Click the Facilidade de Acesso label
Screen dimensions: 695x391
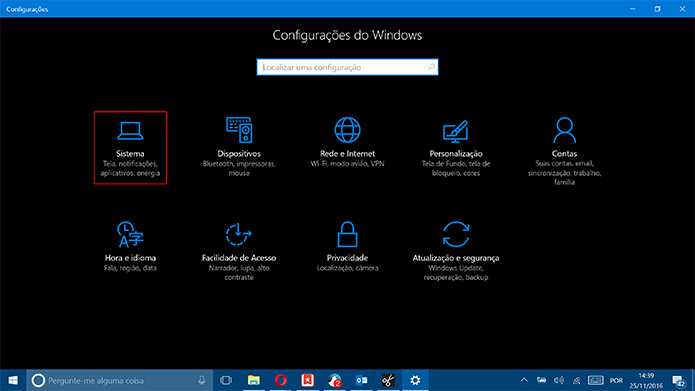(239, 258)
